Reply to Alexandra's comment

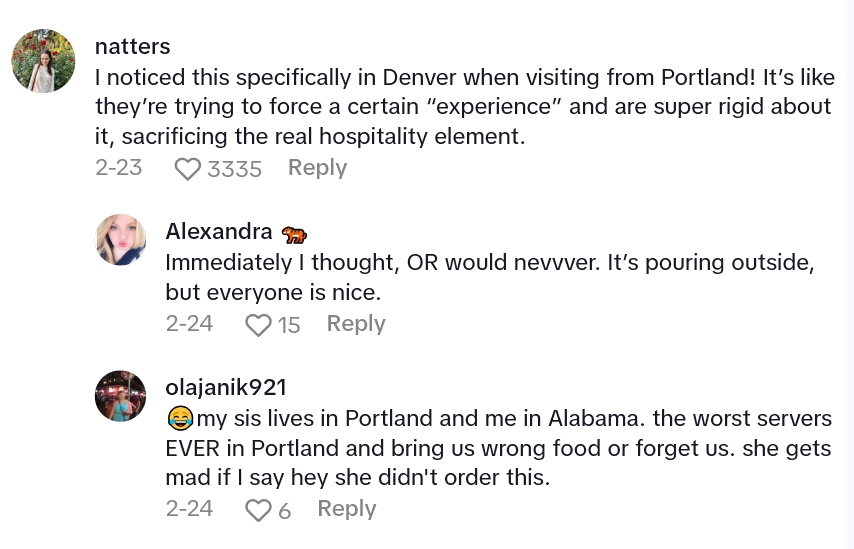click(x=356, y=324)
